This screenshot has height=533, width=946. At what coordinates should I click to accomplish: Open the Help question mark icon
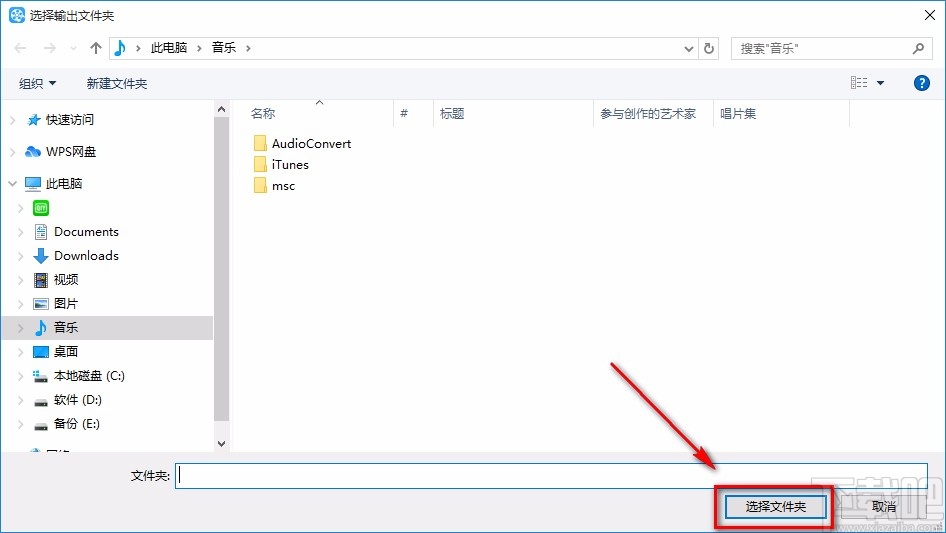[921, 83]
